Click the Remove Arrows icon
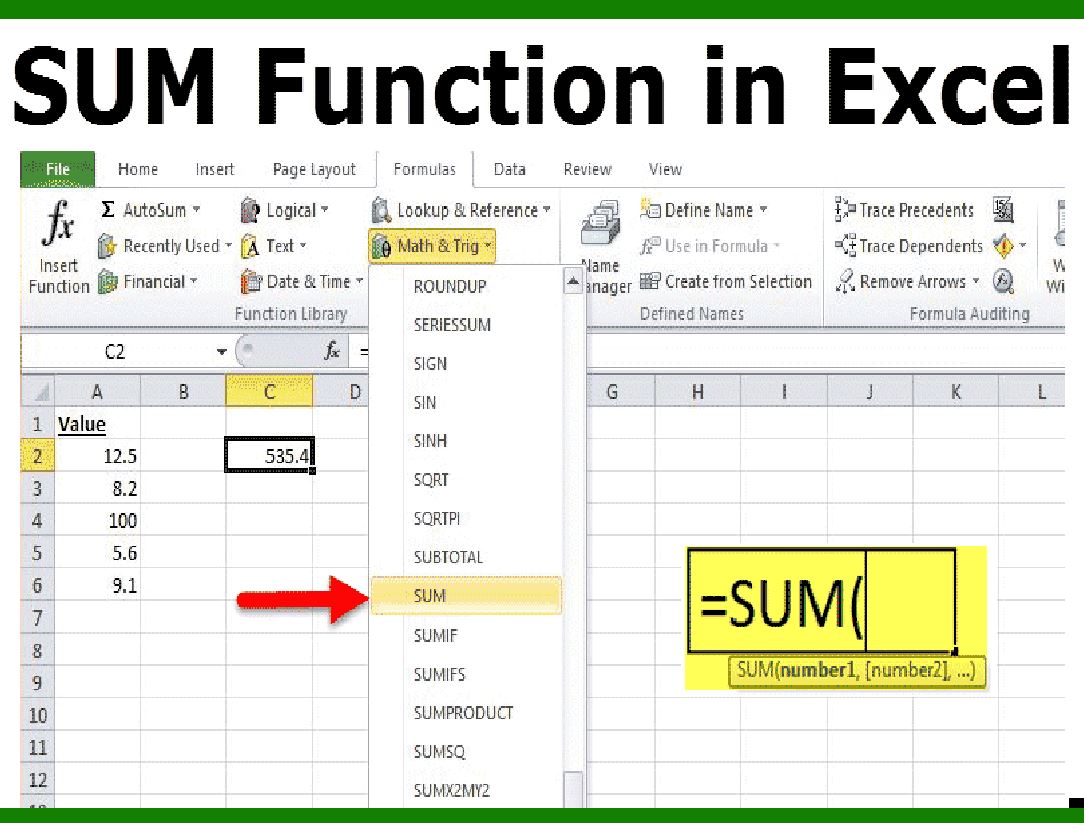Image resolution: width=1084 pixels, height=823 pixels. point(845,281)
